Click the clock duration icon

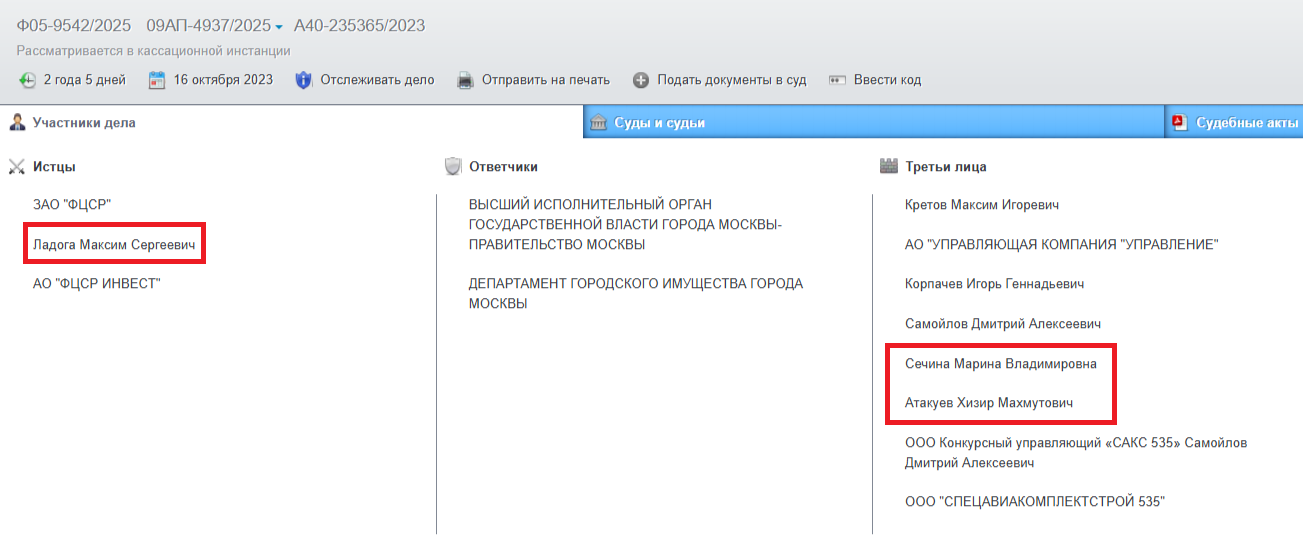point(27,80)
